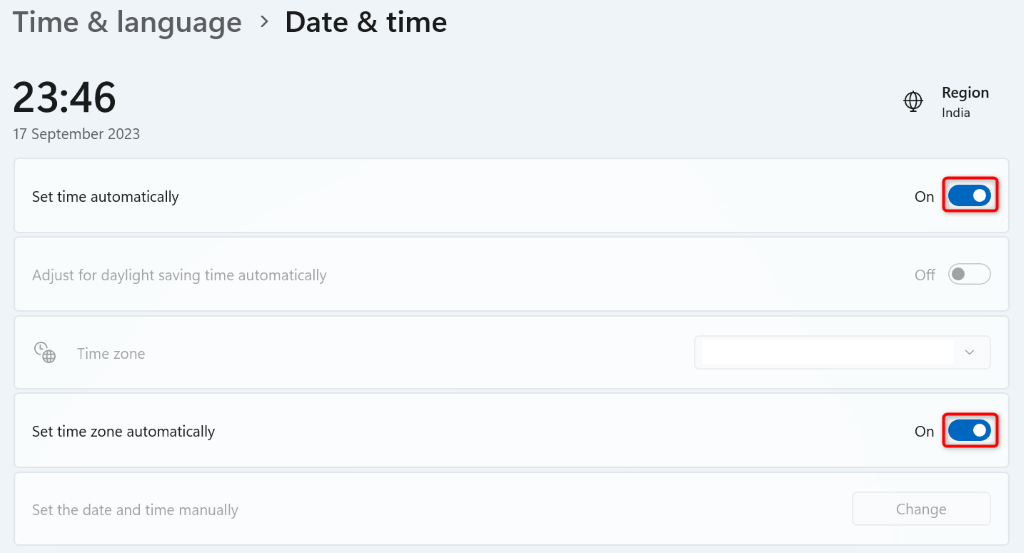
Task: Open the Time zone combo box
Action: (x=842, y=353)
